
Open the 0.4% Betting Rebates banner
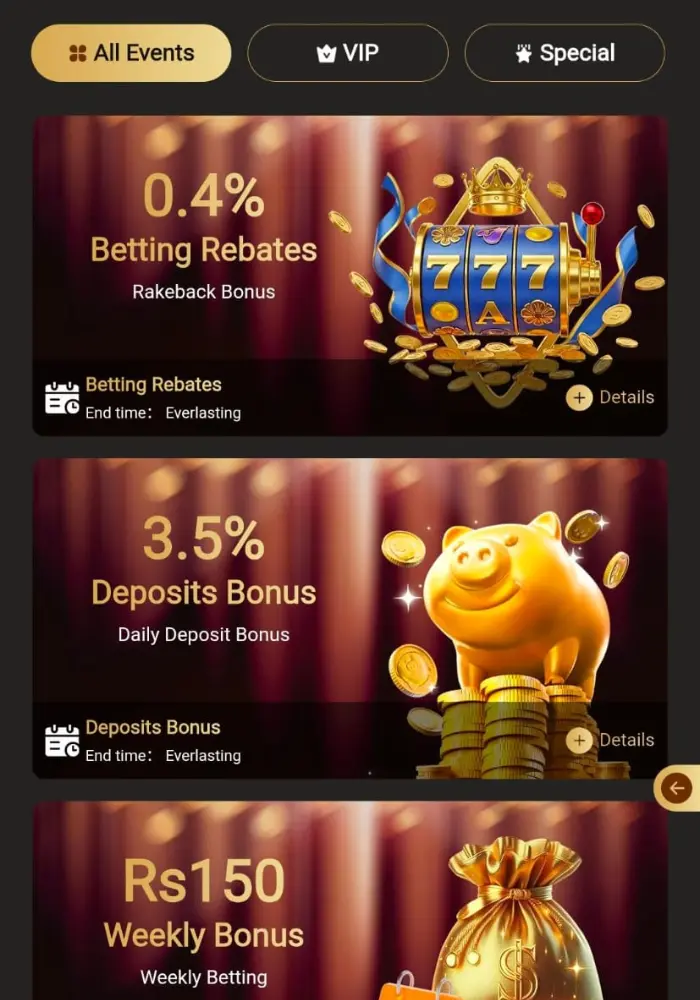350,276
